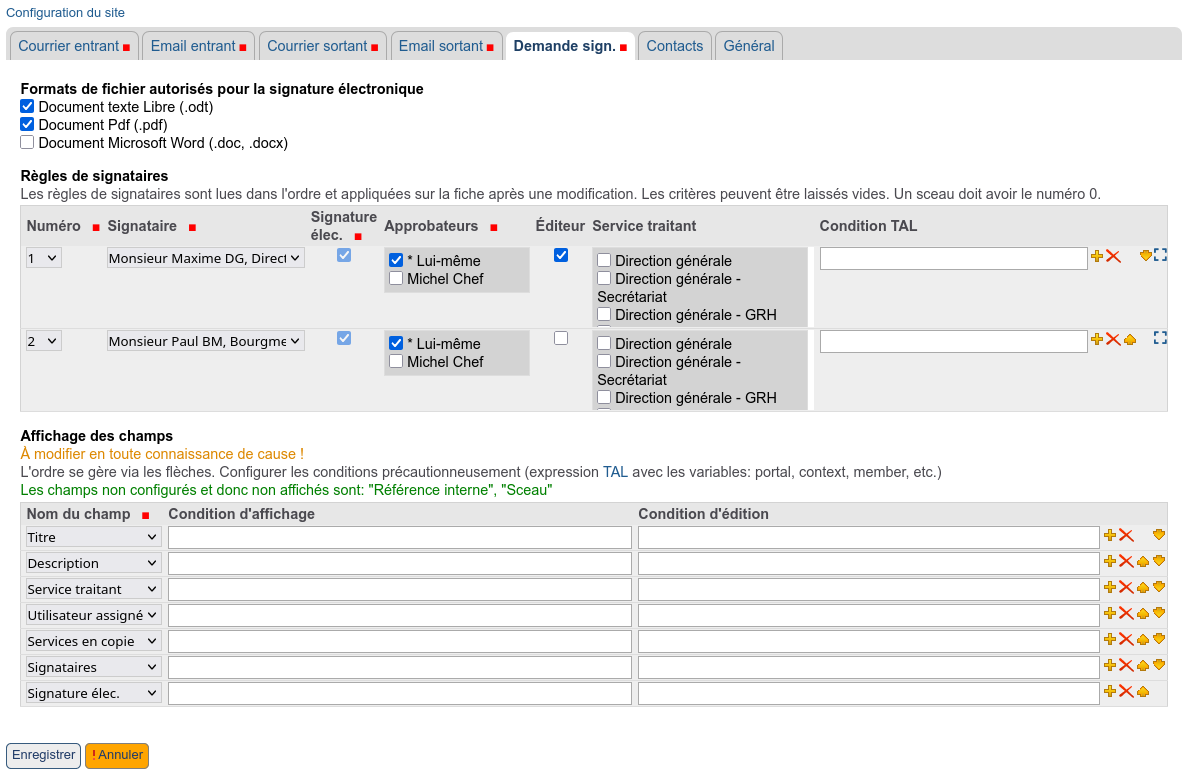Open the Monsieur Paul BM signatory dropdown
1186x773 pixels.
pyautogui.click(x=206, y=341)
